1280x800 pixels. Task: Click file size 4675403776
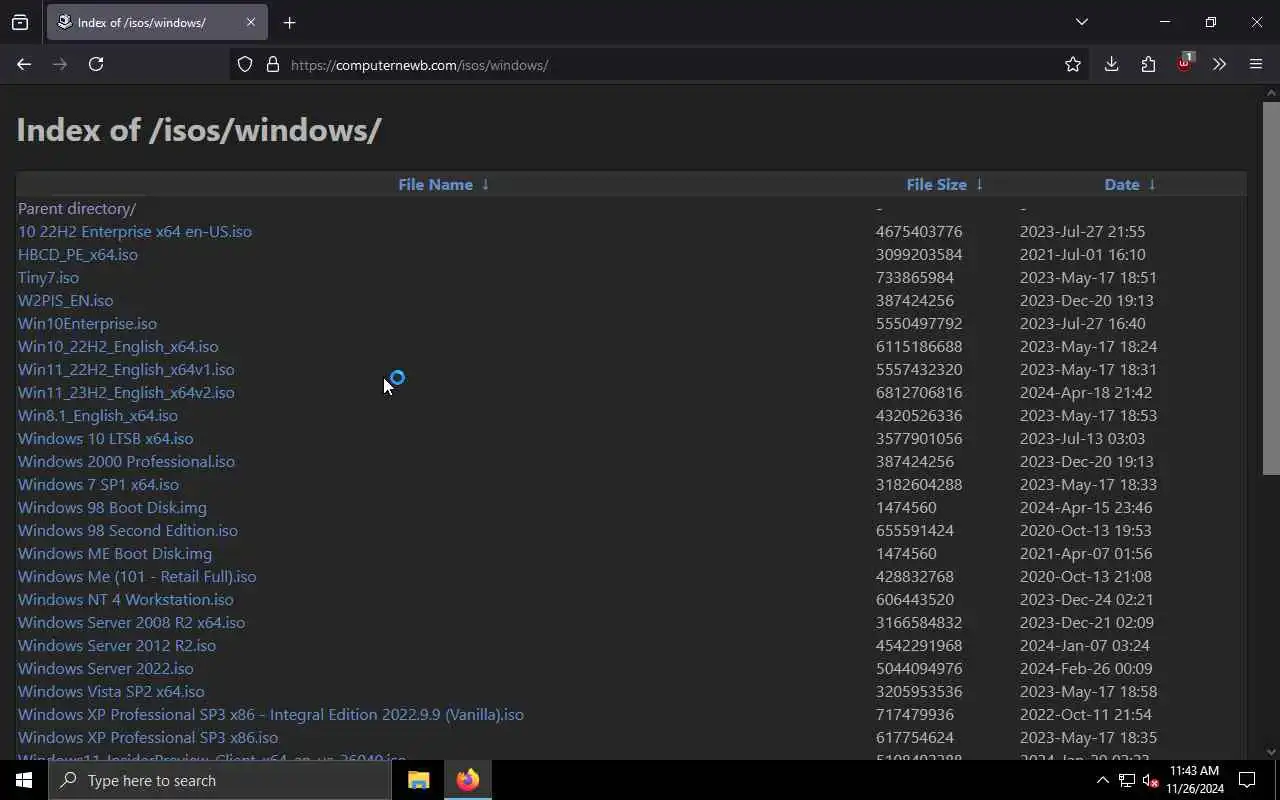click(919, 231)
